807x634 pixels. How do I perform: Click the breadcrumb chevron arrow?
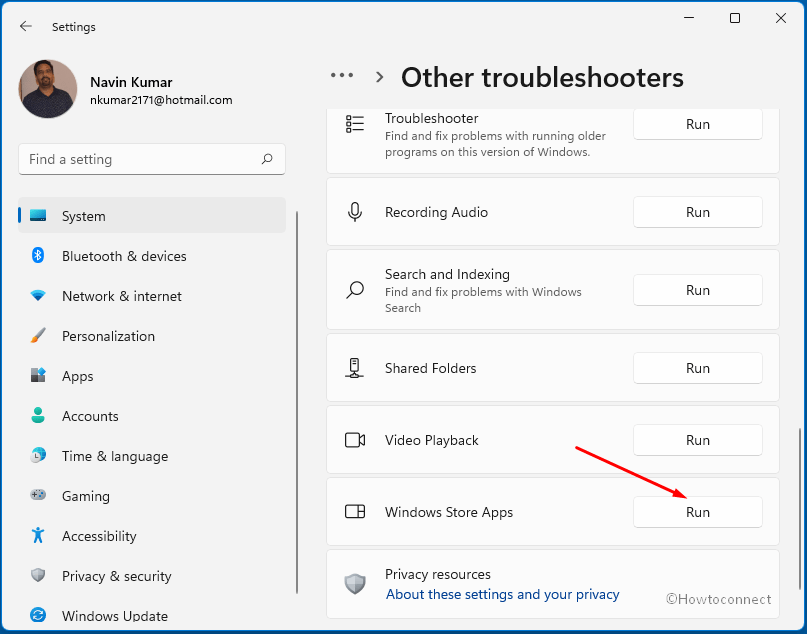click(x=380, y=77)
